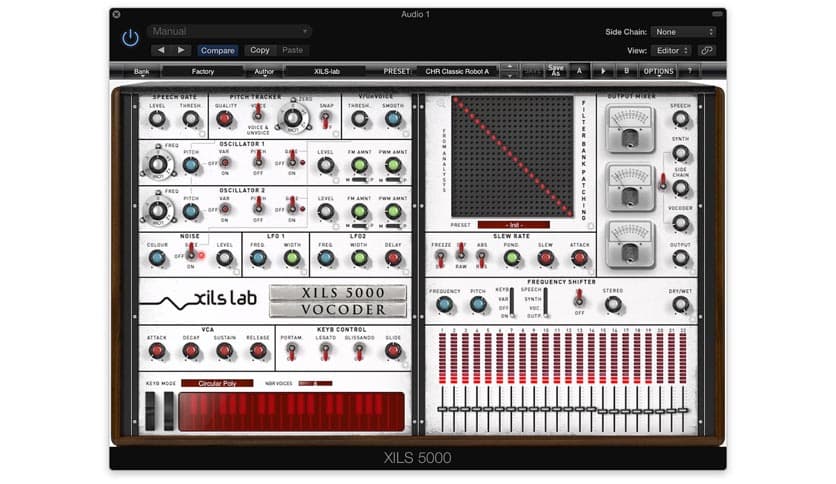Flip the Pitch Tracker Snap switch
The image size is (836, 484).
[x=325, y=119]
